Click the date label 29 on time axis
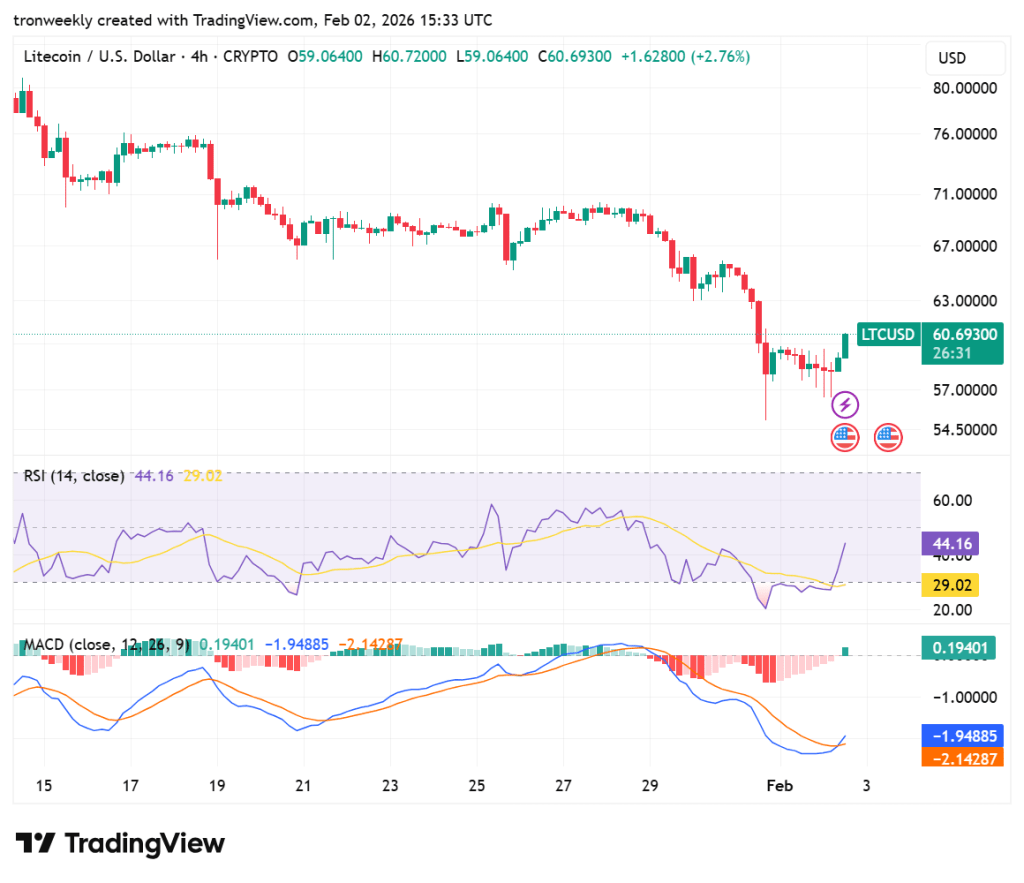The width and height of the screenshot is (1024, 883). point(650,786)
